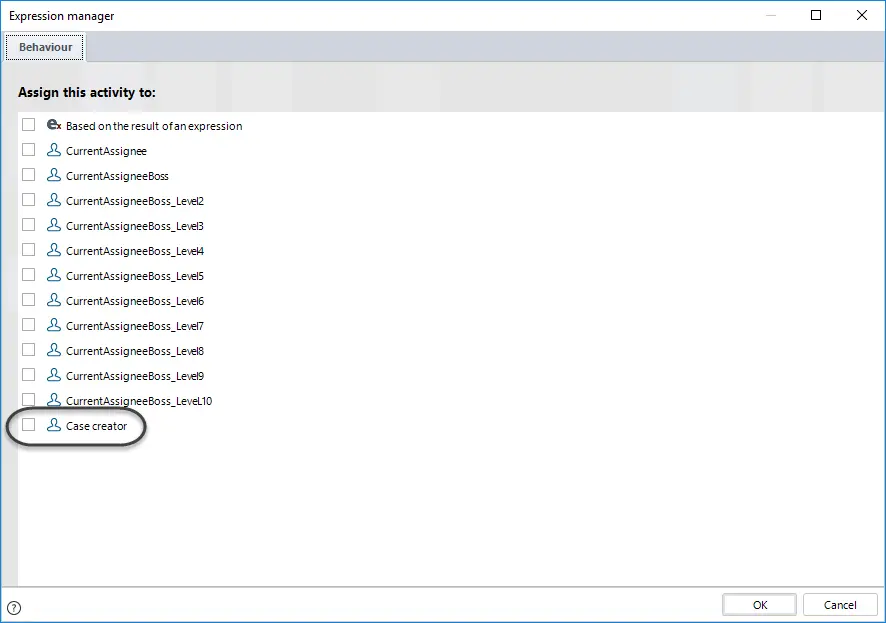Click the user icon next to CurrentAssignee
The height and width of the screenshot is (623, 886).
coord(54,150)
